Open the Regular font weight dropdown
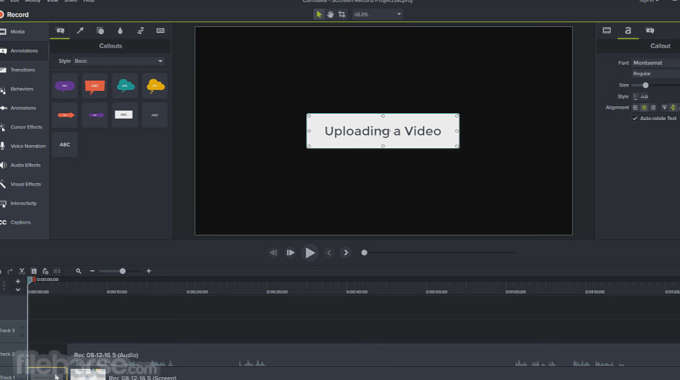This screenshot has height=380, width=680. (656, 74)
